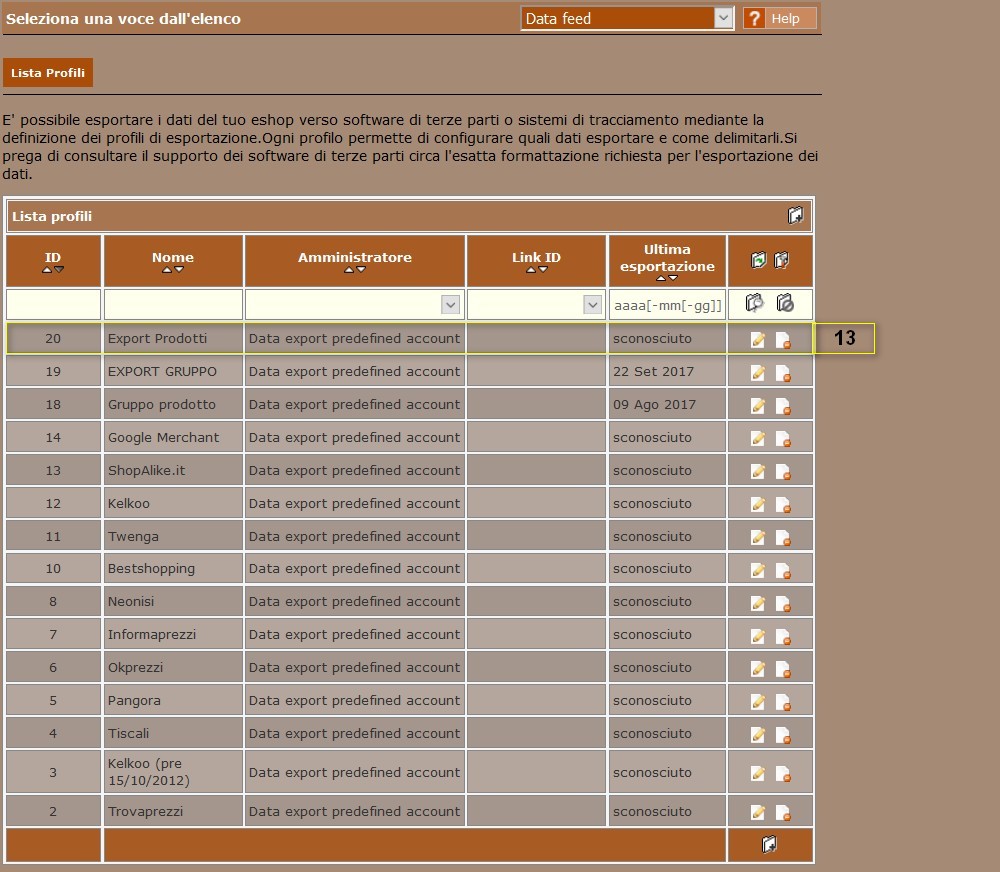Select the Twenga name cell
The image size is (1000, 872).
[173, 536]
